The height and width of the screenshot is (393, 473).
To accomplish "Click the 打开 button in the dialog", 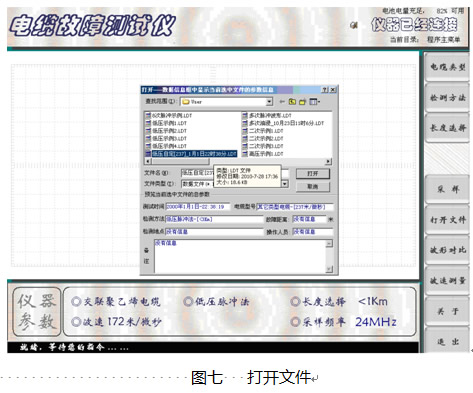I will click(x=313, y=174).
